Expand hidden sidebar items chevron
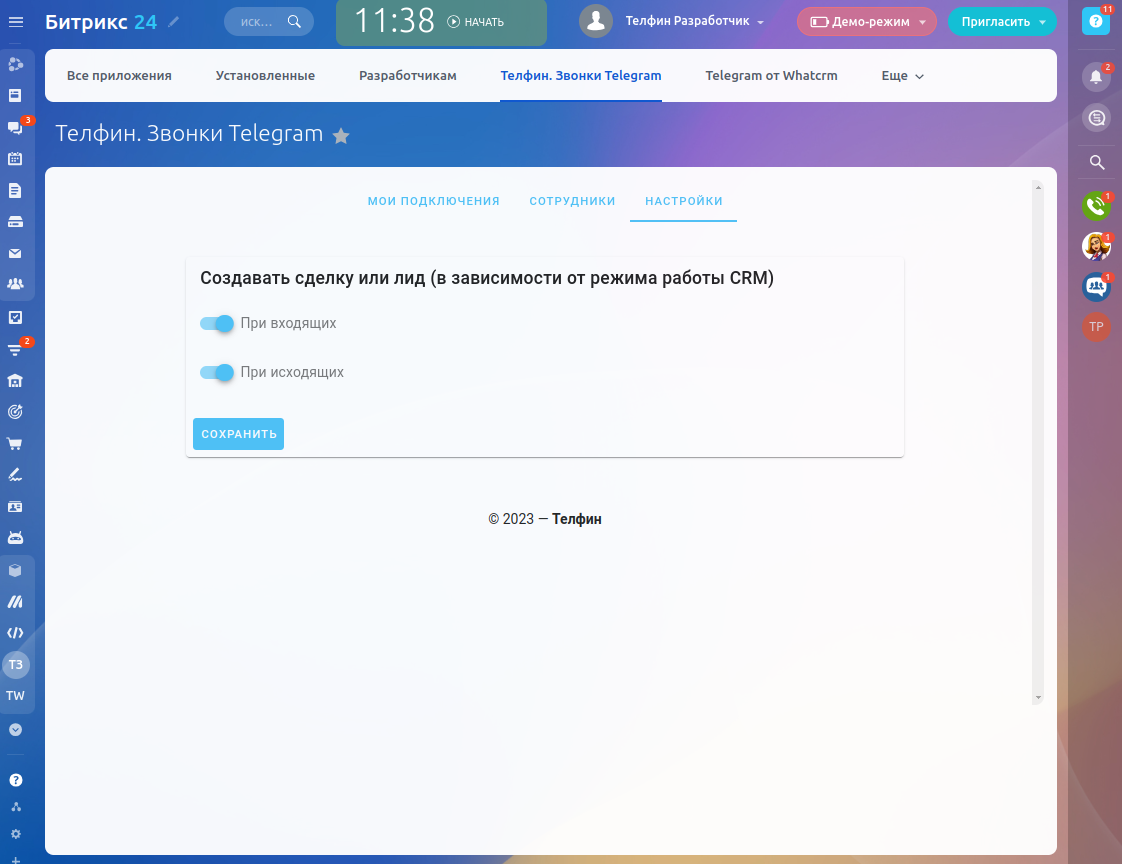Screen dimensions: 1122x864 [16, 729]
